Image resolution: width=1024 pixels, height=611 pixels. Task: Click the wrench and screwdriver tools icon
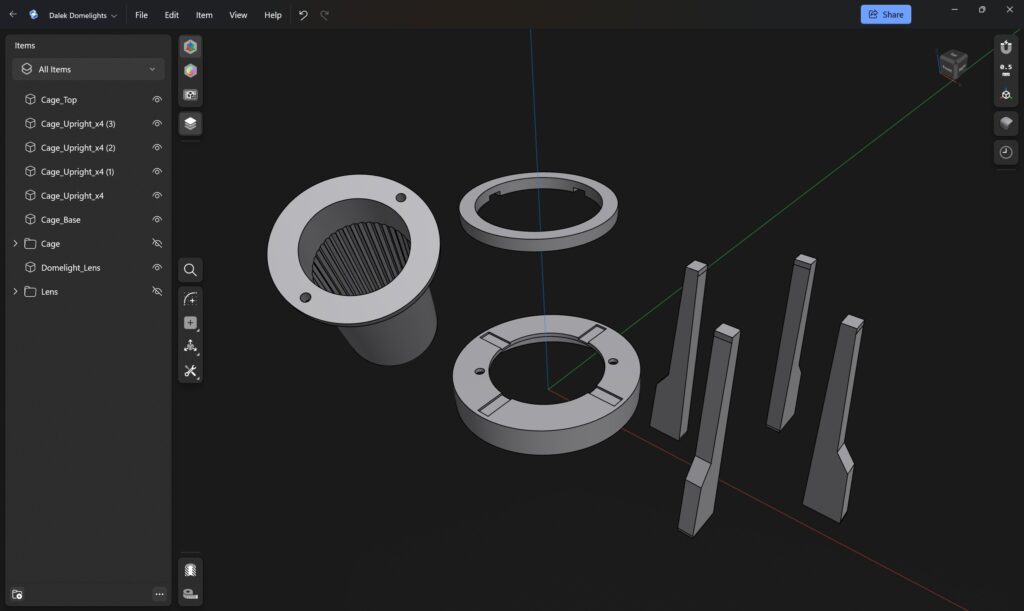click(x=190, y=371)
